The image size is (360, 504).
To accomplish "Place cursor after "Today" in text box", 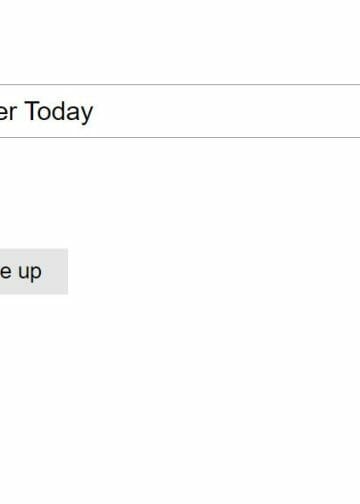I will [94, 112].
